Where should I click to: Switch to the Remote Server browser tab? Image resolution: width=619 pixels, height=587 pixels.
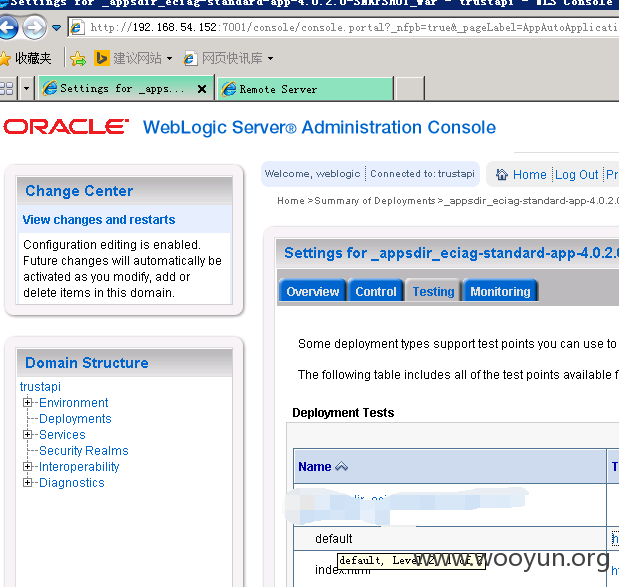point(305,89)
